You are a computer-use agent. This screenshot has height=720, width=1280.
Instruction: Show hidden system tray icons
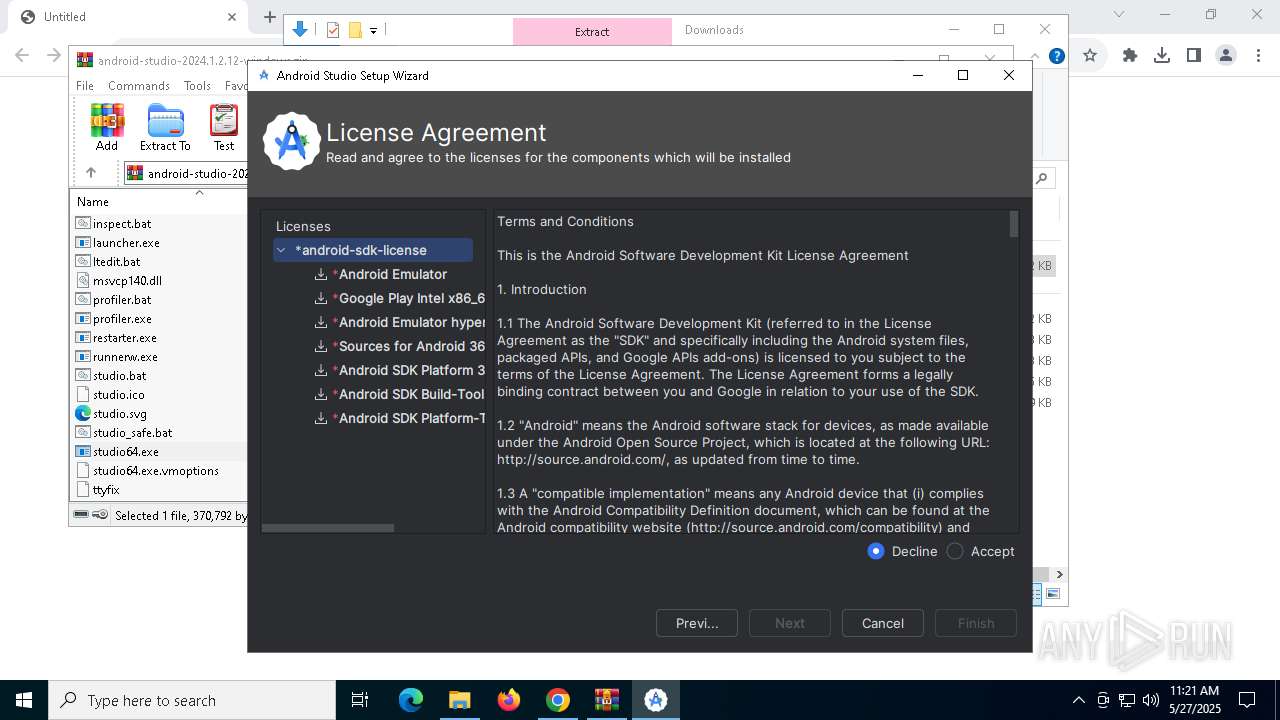(1078, 700)
